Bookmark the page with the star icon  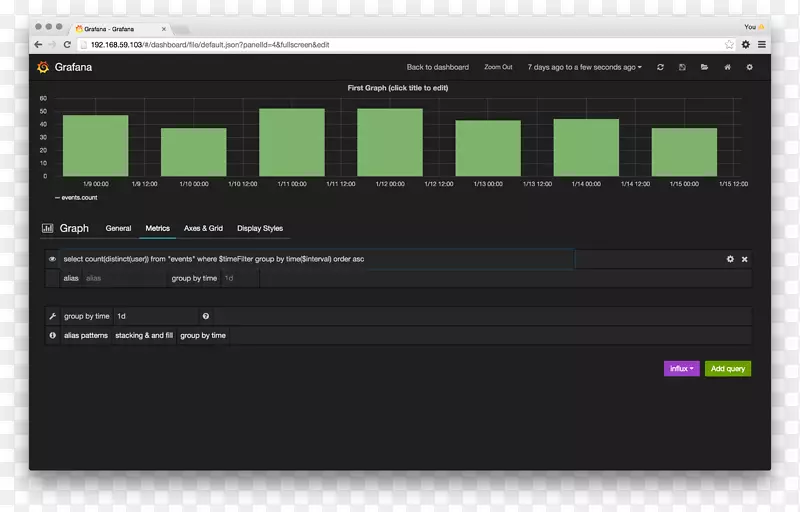coord(730,44)
